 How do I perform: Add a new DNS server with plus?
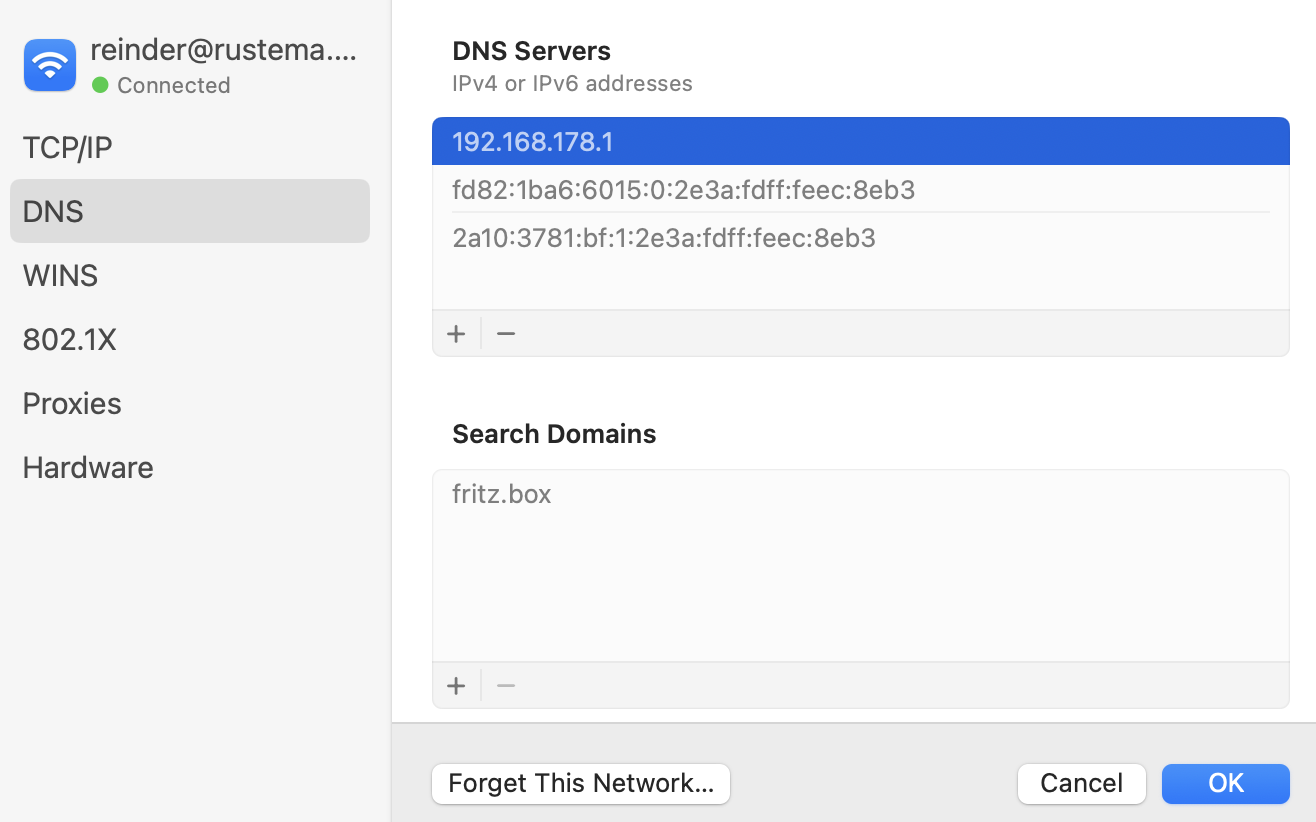click(x=456, y=334)
